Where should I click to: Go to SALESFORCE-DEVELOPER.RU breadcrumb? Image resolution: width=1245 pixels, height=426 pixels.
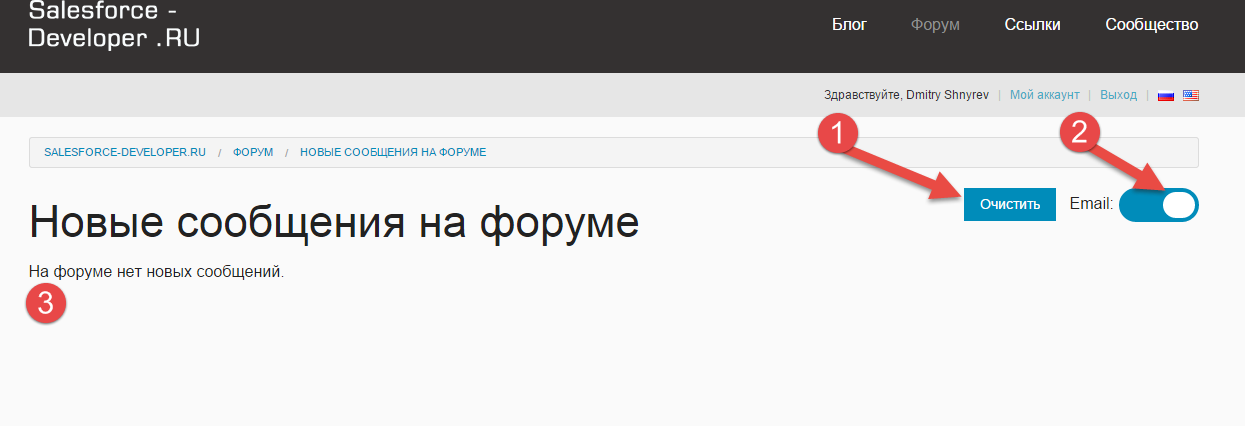point(125,152)
